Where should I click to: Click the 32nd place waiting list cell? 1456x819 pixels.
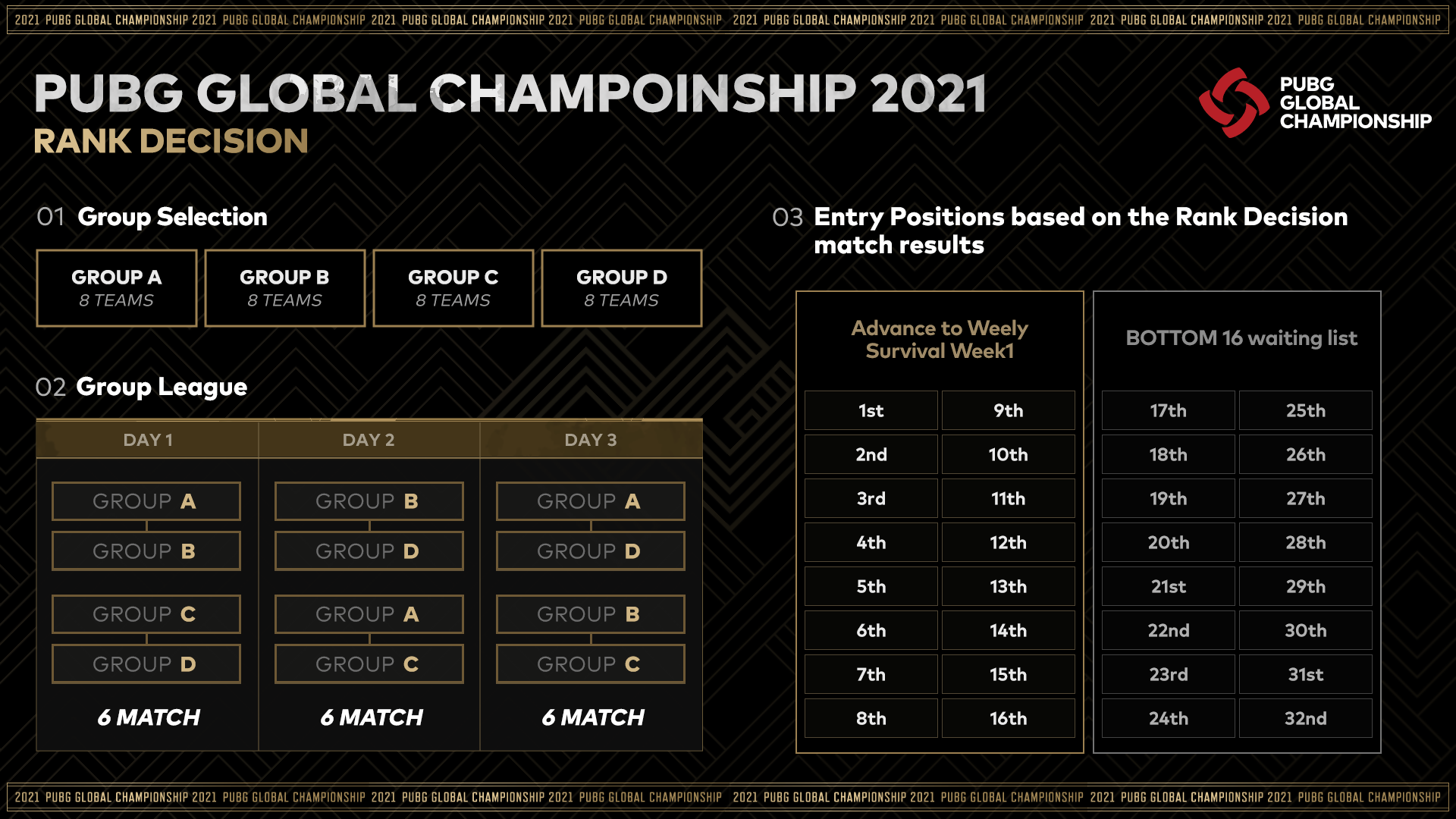1305,718
